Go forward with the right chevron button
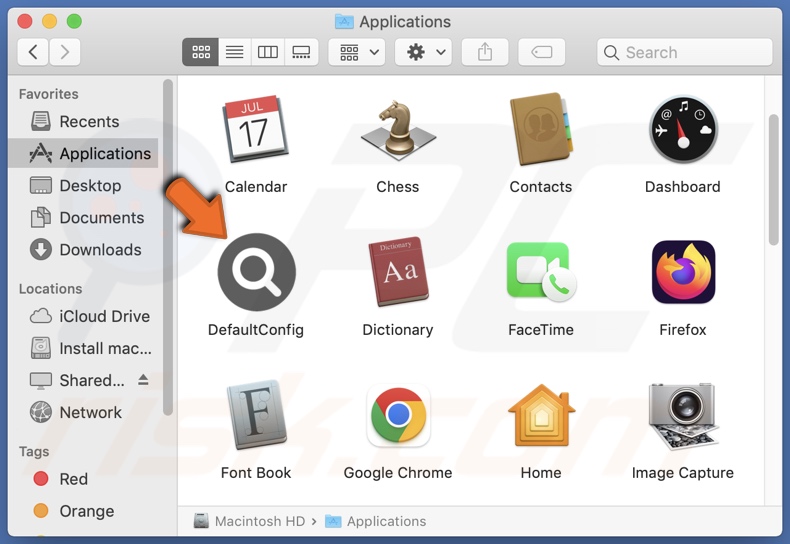The width and height of the screenshot is (790, 544). click(x=64, y=52)
